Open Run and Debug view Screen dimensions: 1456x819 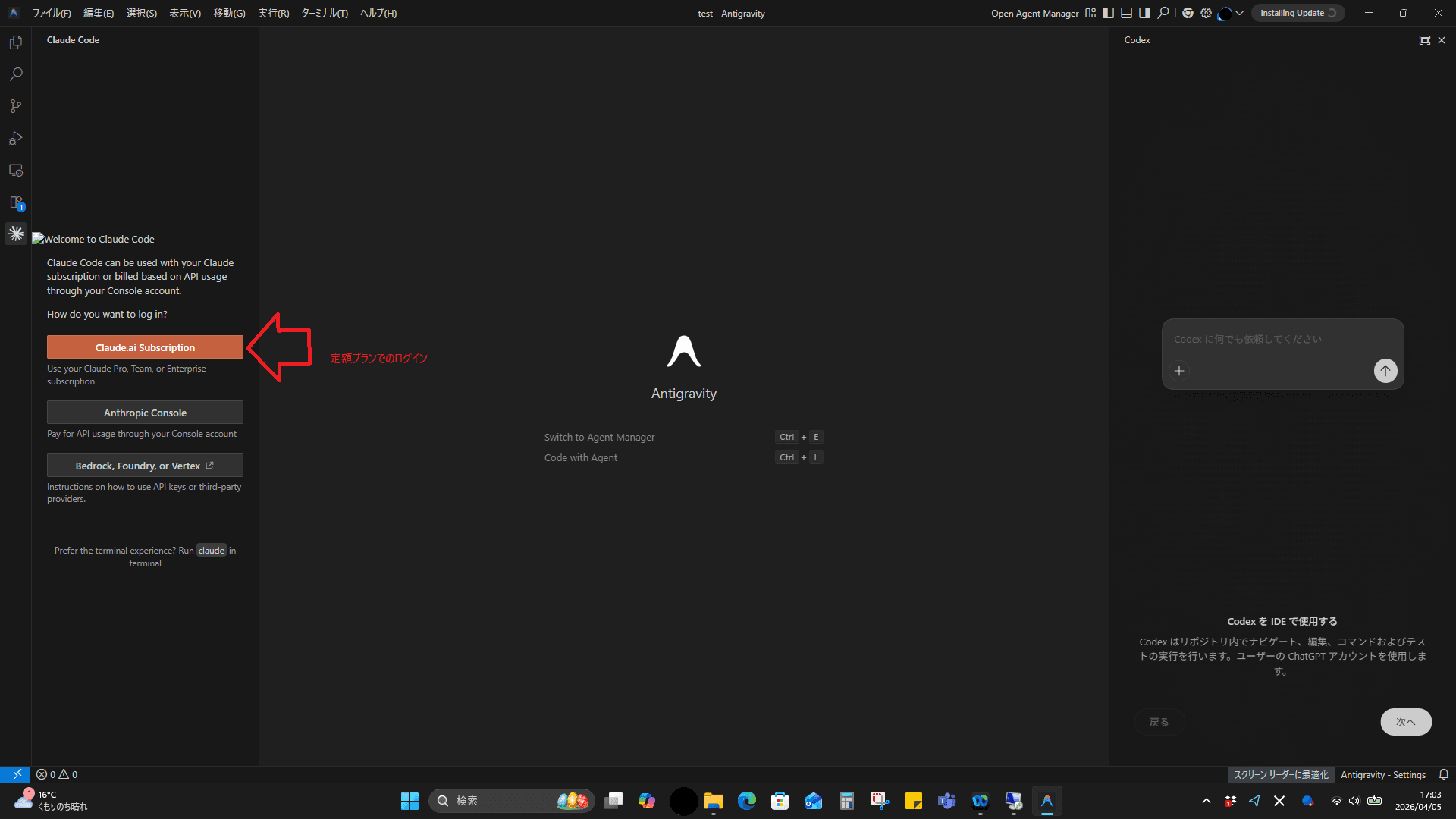[15, 138]
